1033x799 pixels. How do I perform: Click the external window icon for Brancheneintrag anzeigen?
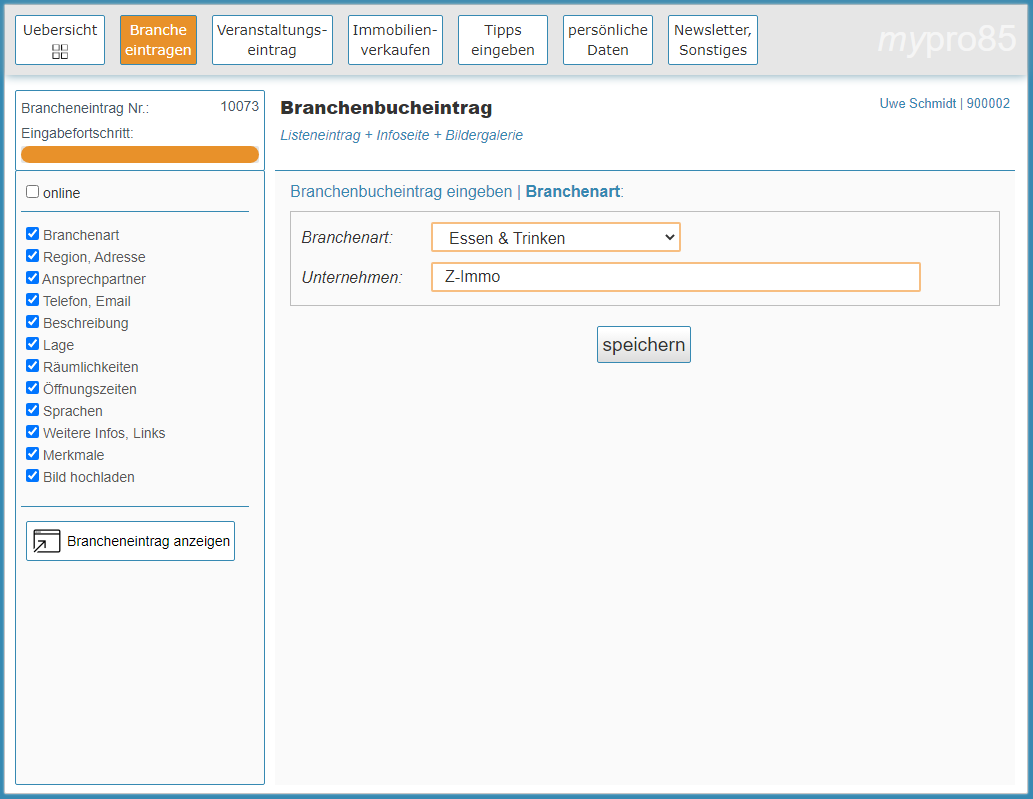[46, 541]
